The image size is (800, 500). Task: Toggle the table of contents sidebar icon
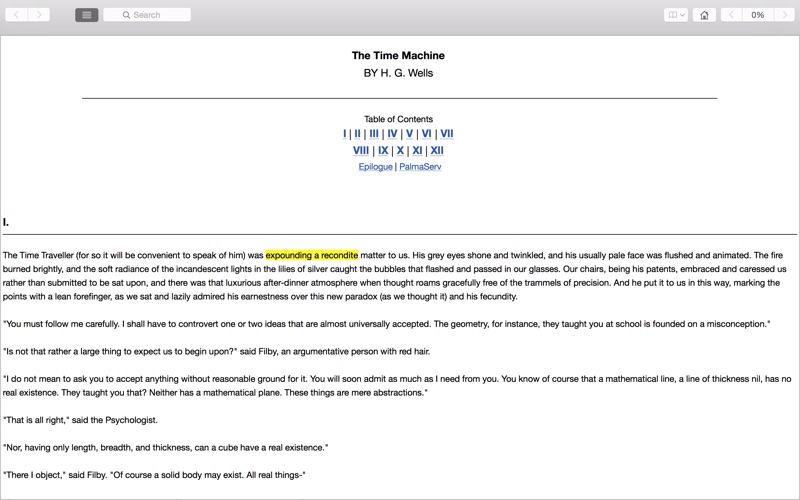pyautogui.click(x=87, y=15)
